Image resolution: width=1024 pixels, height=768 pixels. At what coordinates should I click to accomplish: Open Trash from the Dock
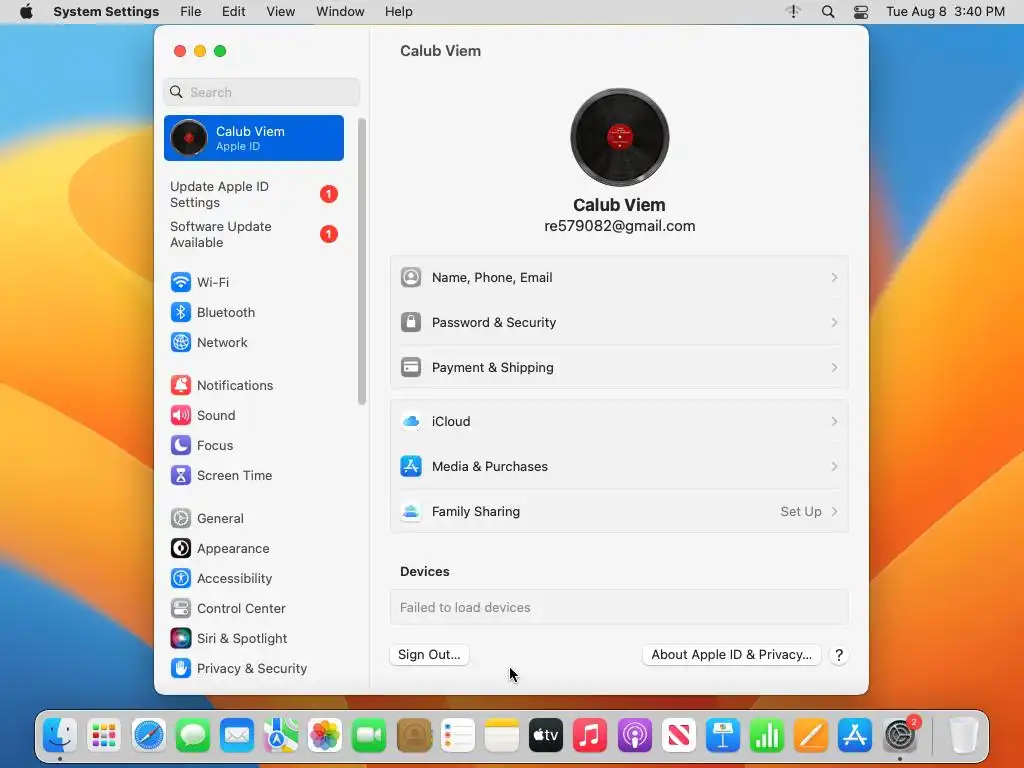coord(963,735)
